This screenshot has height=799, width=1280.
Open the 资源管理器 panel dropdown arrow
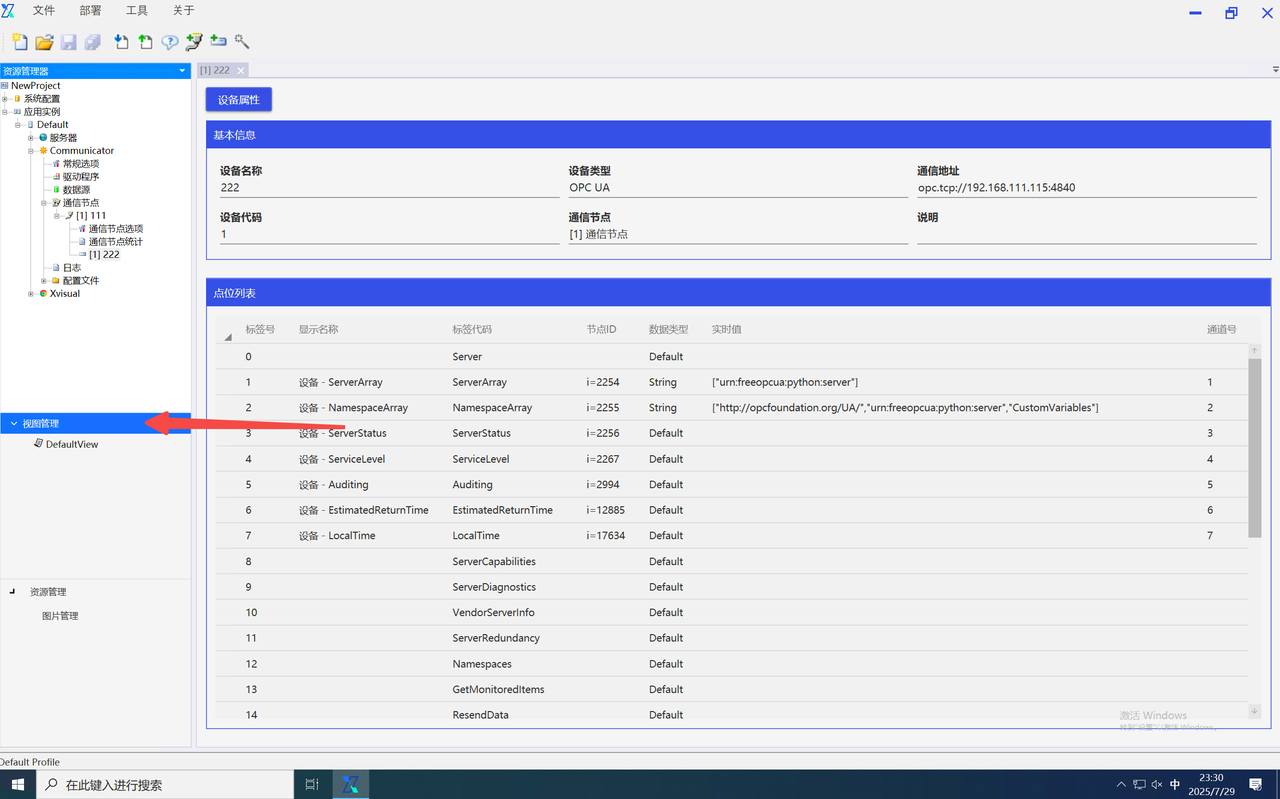[182, 71]
